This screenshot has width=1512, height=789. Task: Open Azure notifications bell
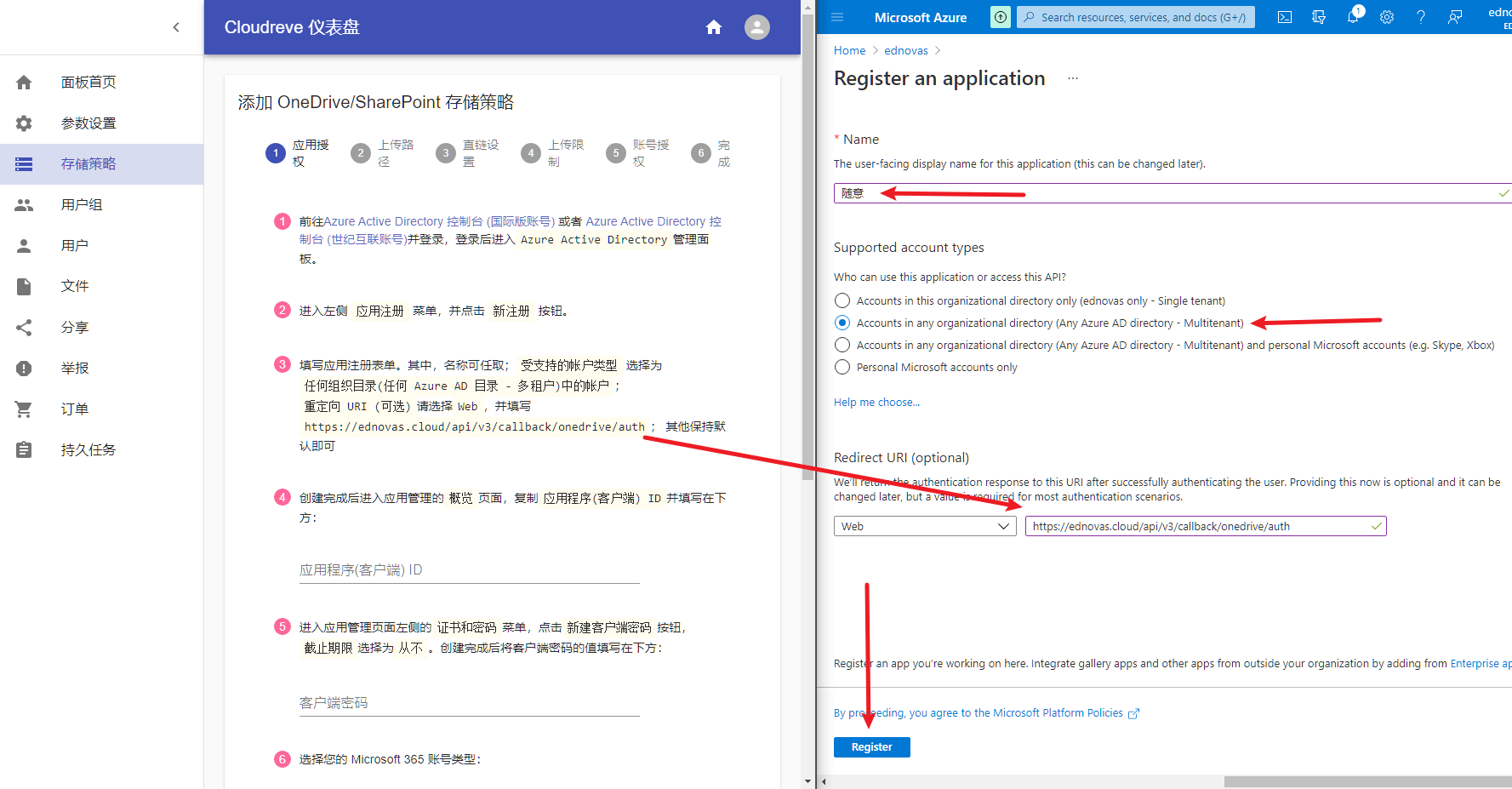click(1352, 16)
